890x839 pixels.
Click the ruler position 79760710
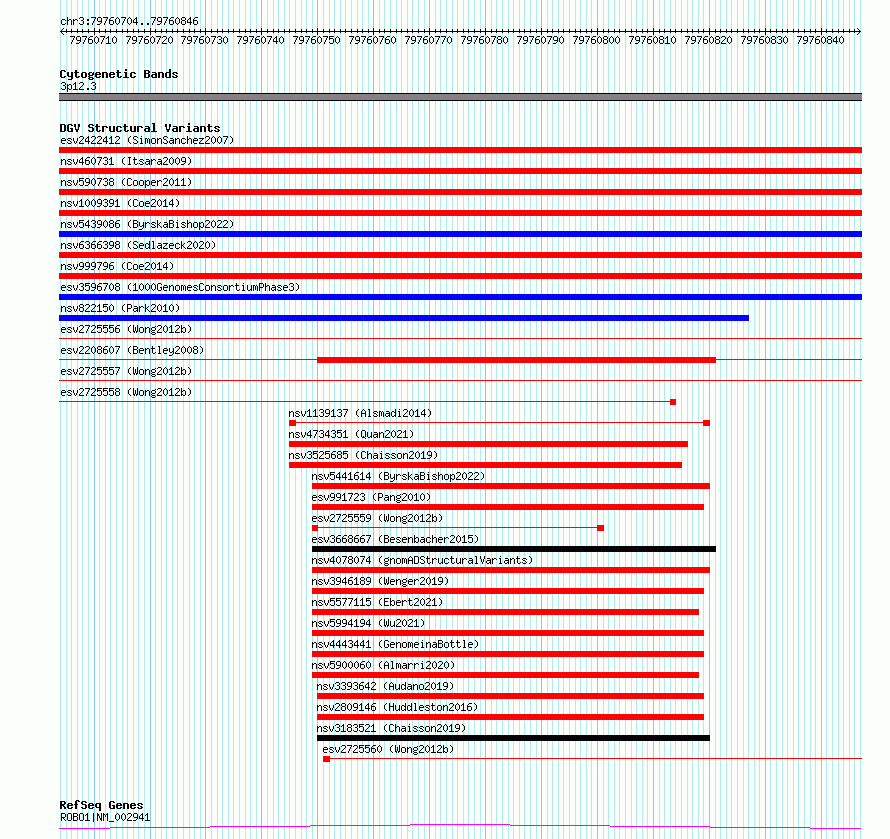[x=93, y=40]
